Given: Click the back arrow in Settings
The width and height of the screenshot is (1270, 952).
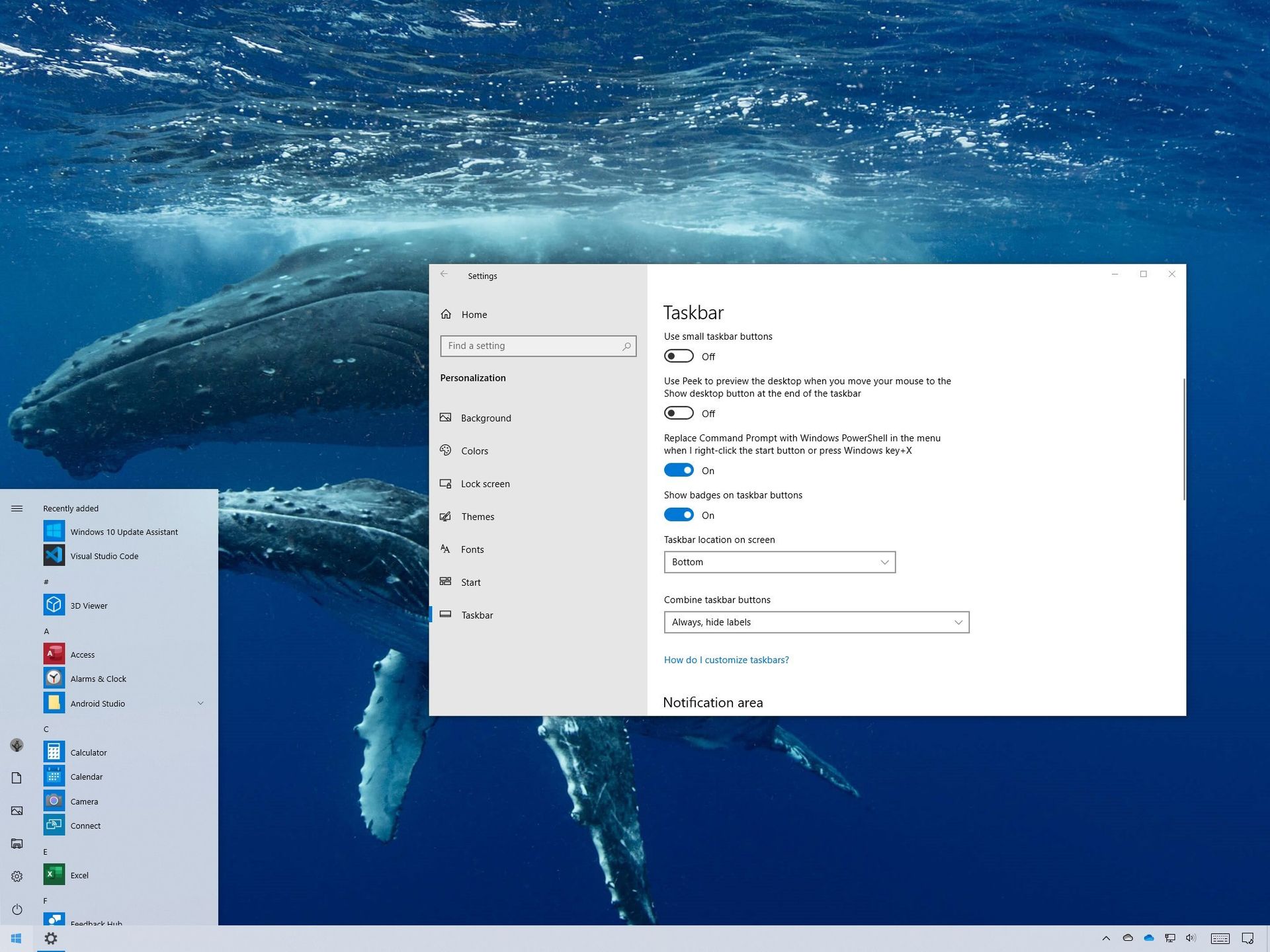Looking at the screenshot, I should [x=444, y=273].
